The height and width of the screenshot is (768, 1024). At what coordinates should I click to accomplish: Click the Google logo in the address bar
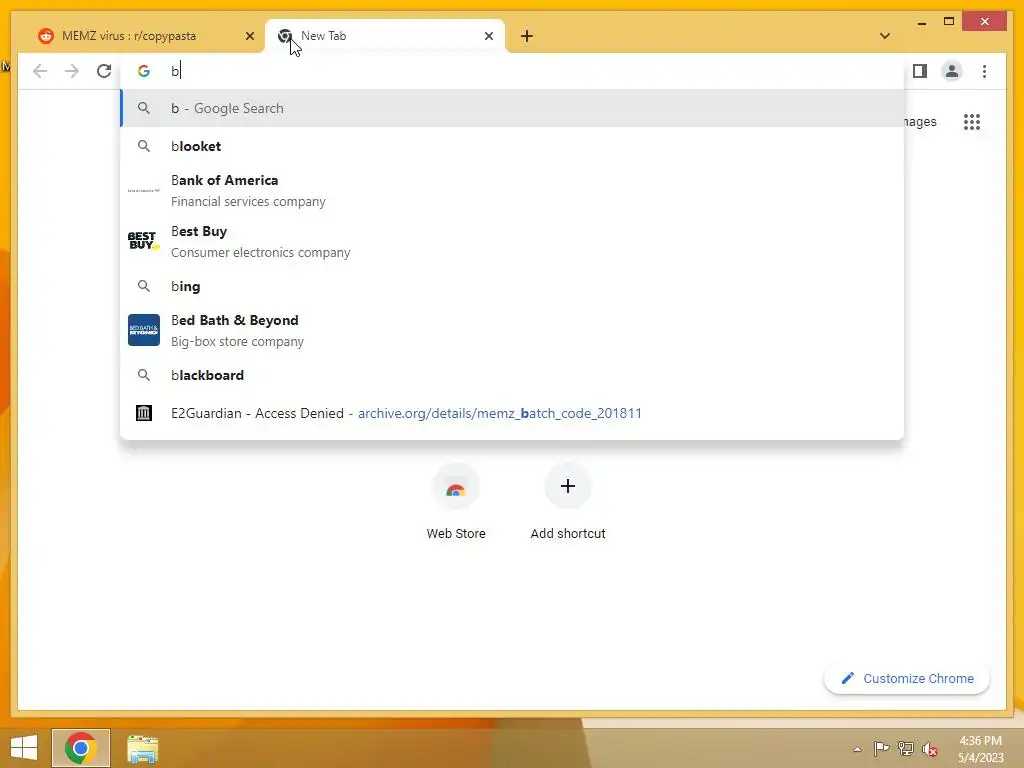point(144,71)
